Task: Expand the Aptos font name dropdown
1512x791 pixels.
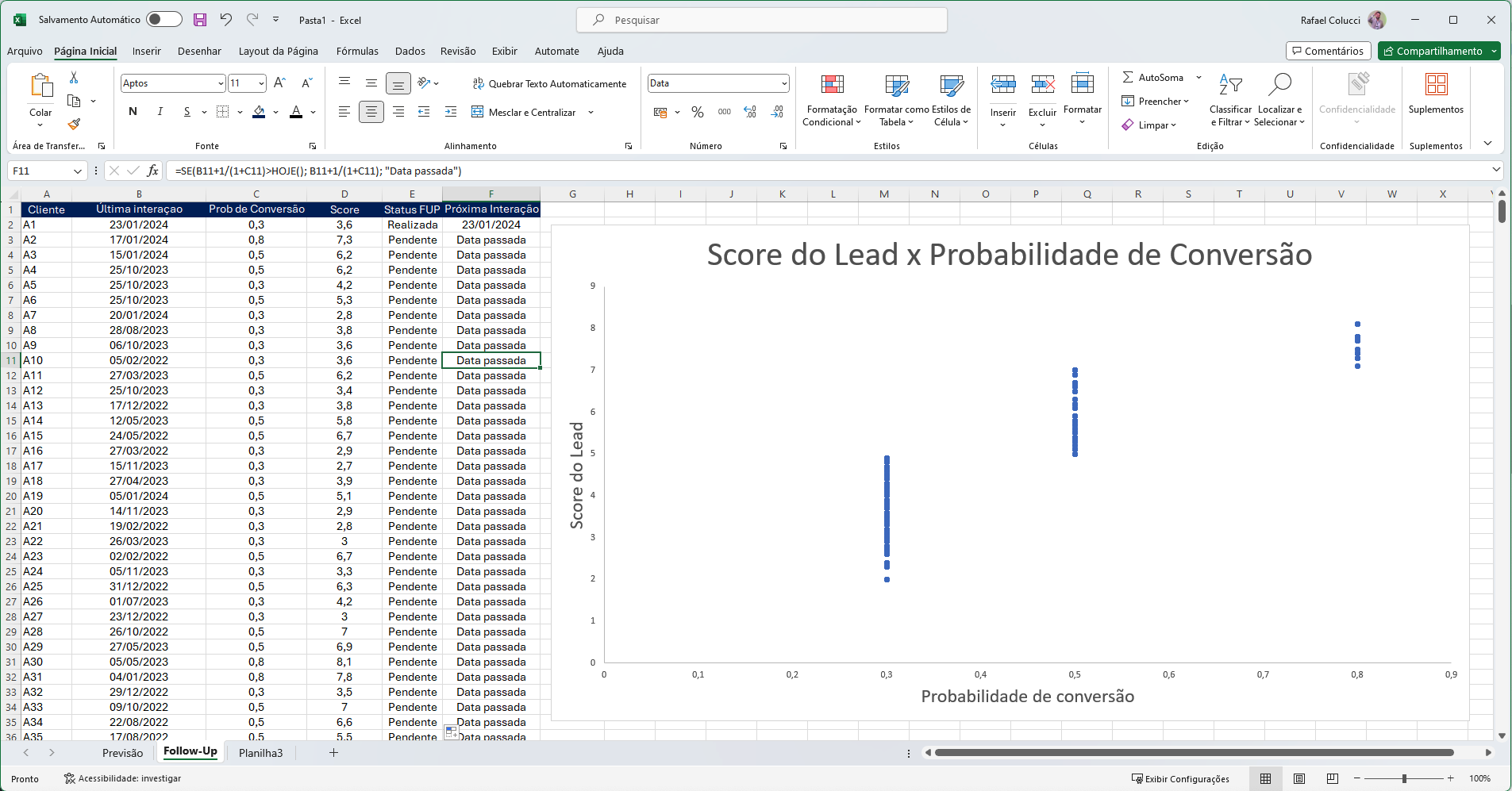Action: click(220, 83)
